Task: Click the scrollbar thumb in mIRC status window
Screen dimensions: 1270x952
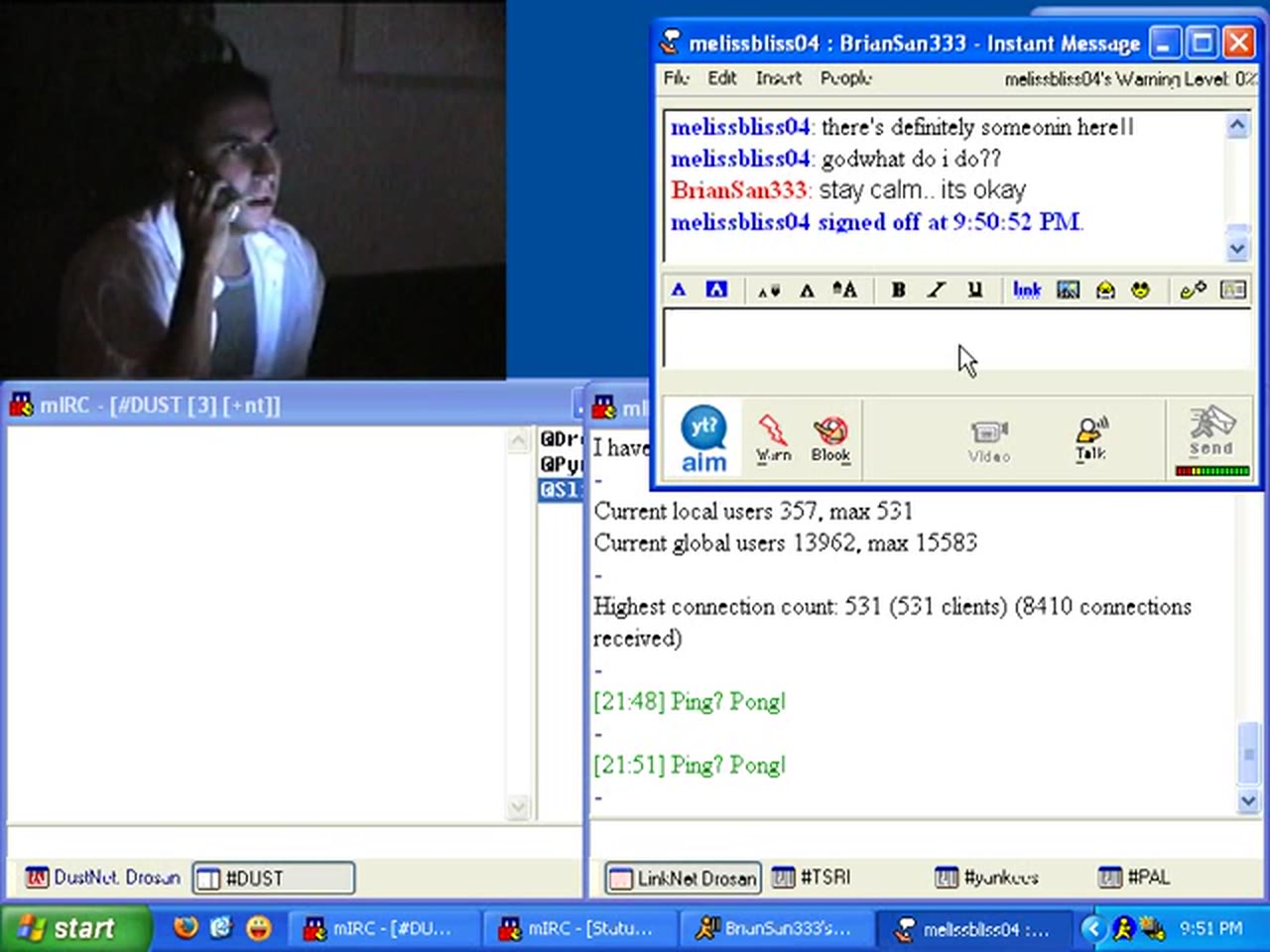Action: [x=1248, y=754]
